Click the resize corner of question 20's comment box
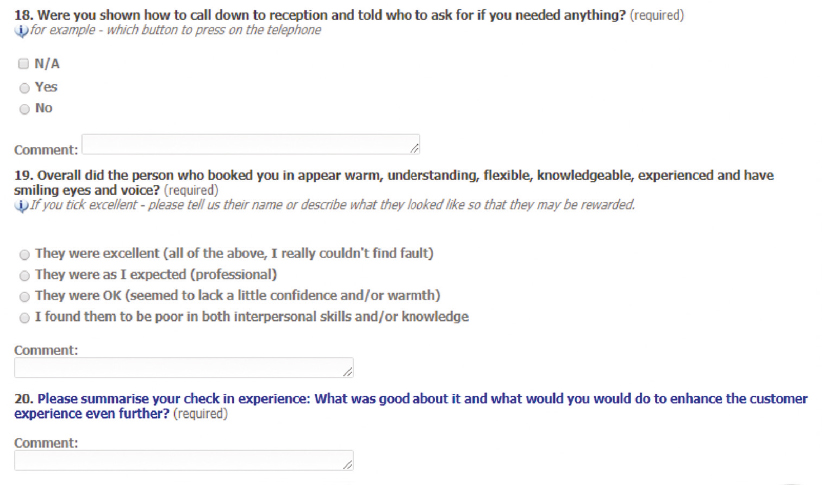The image size is (822, 485). (x=348, y=465)
